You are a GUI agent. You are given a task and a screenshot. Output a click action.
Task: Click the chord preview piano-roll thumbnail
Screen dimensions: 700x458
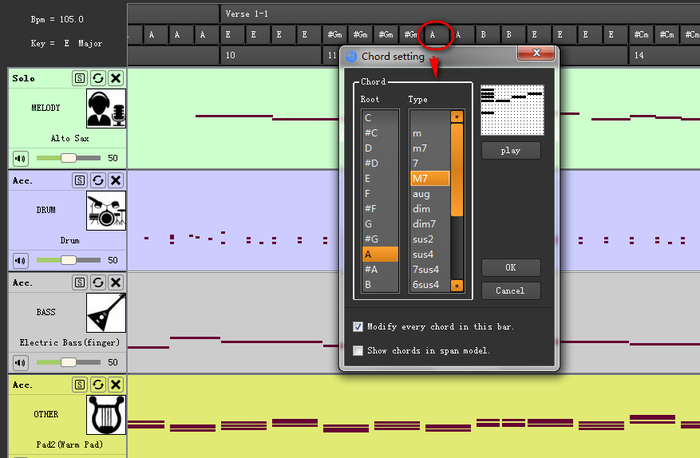point(512,110)
